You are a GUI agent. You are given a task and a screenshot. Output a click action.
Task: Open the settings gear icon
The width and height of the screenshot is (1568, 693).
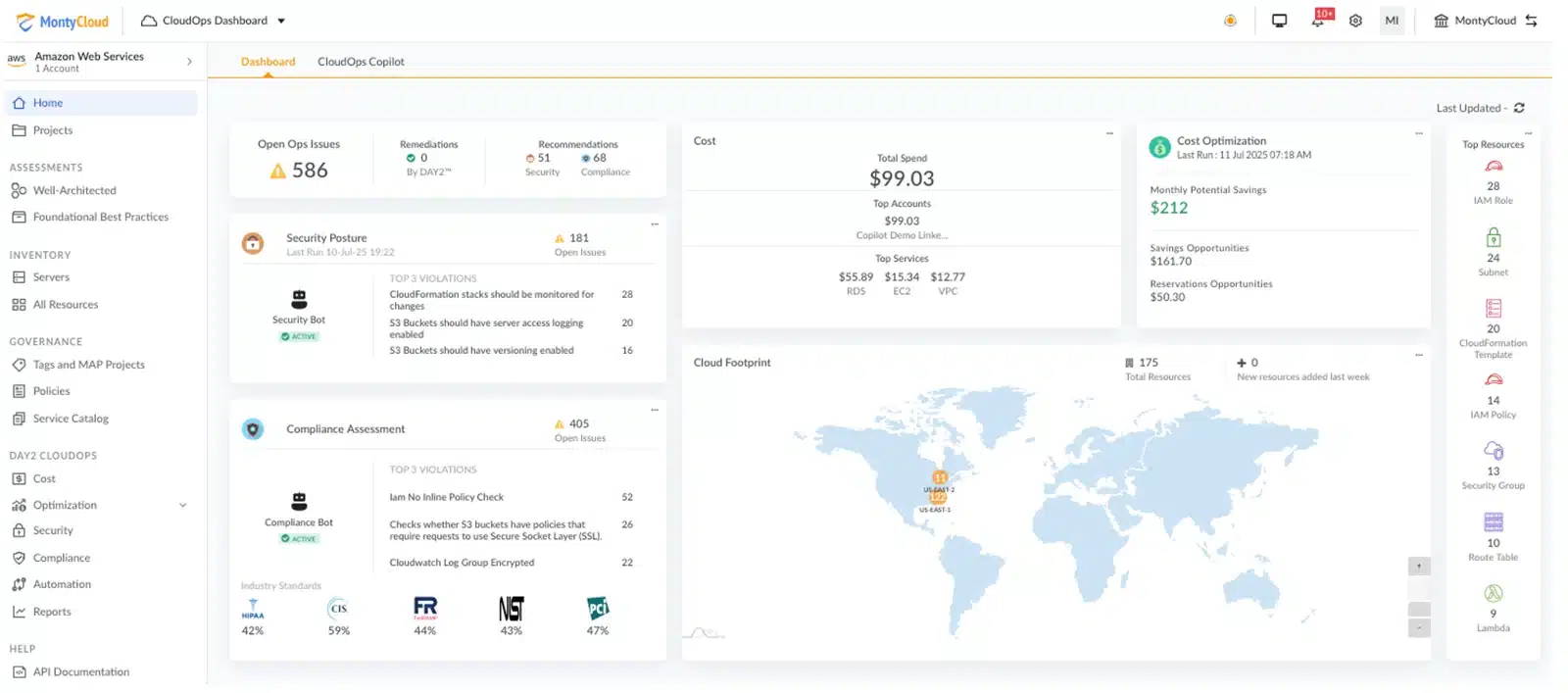coord(1355,21)
